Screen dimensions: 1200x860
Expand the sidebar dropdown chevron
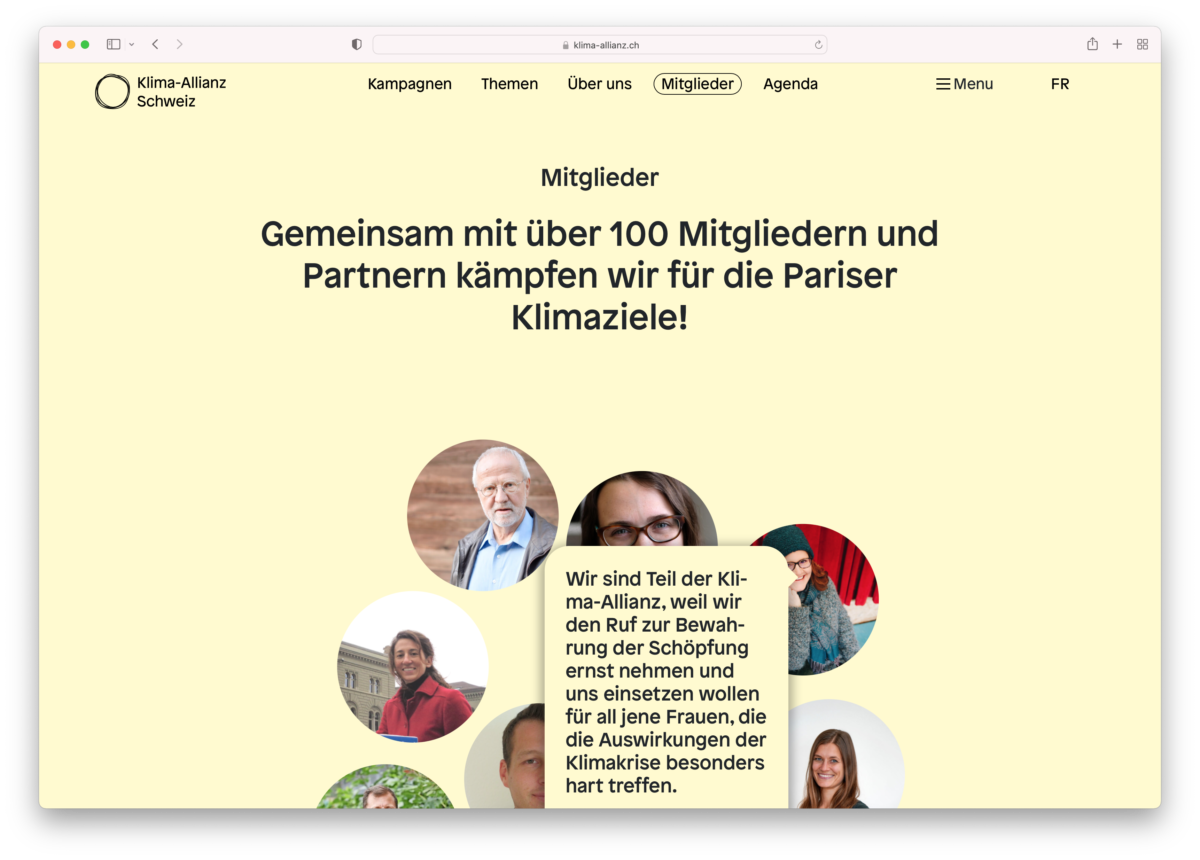coord(132,45)
